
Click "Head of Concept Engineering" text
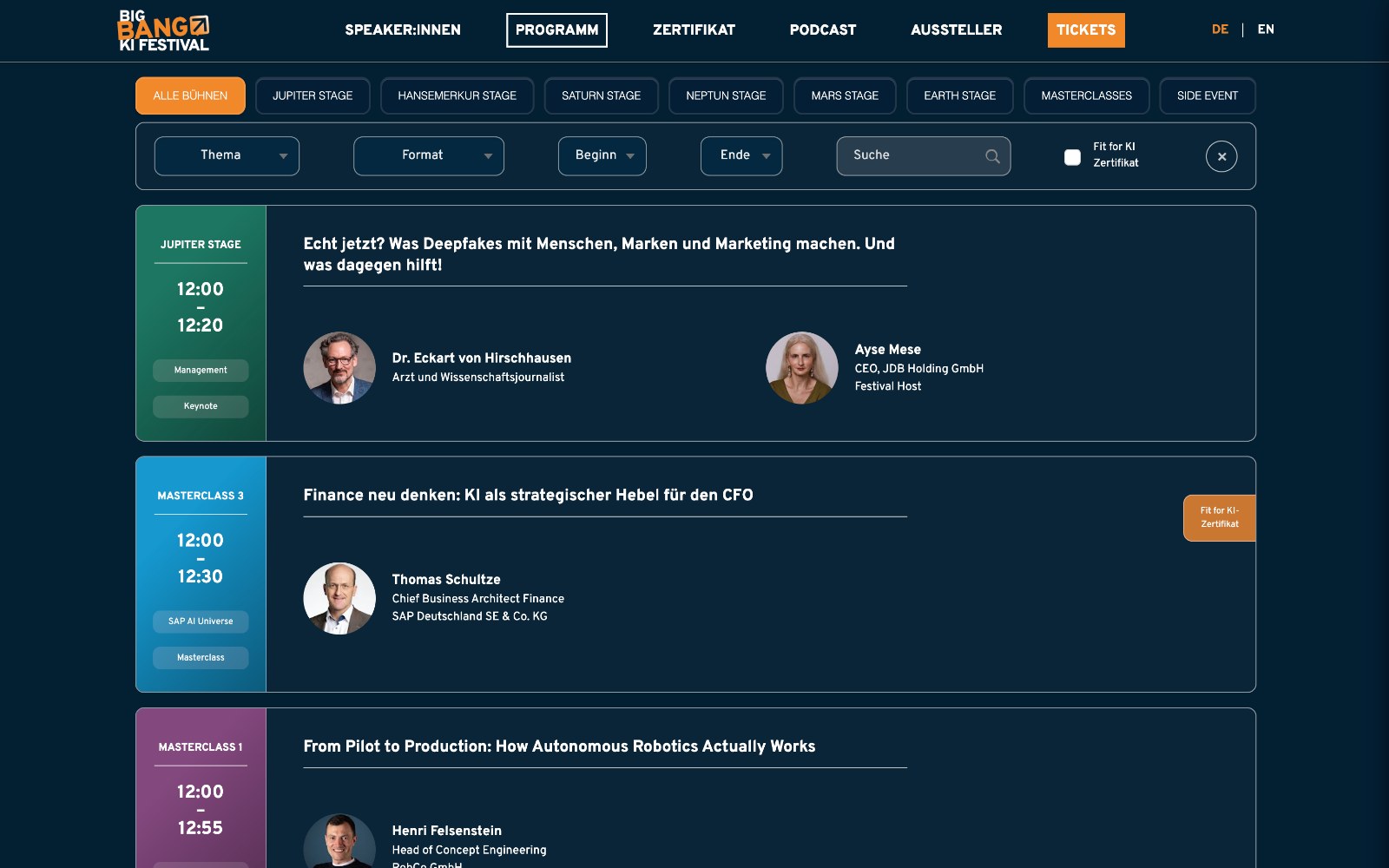470,850
